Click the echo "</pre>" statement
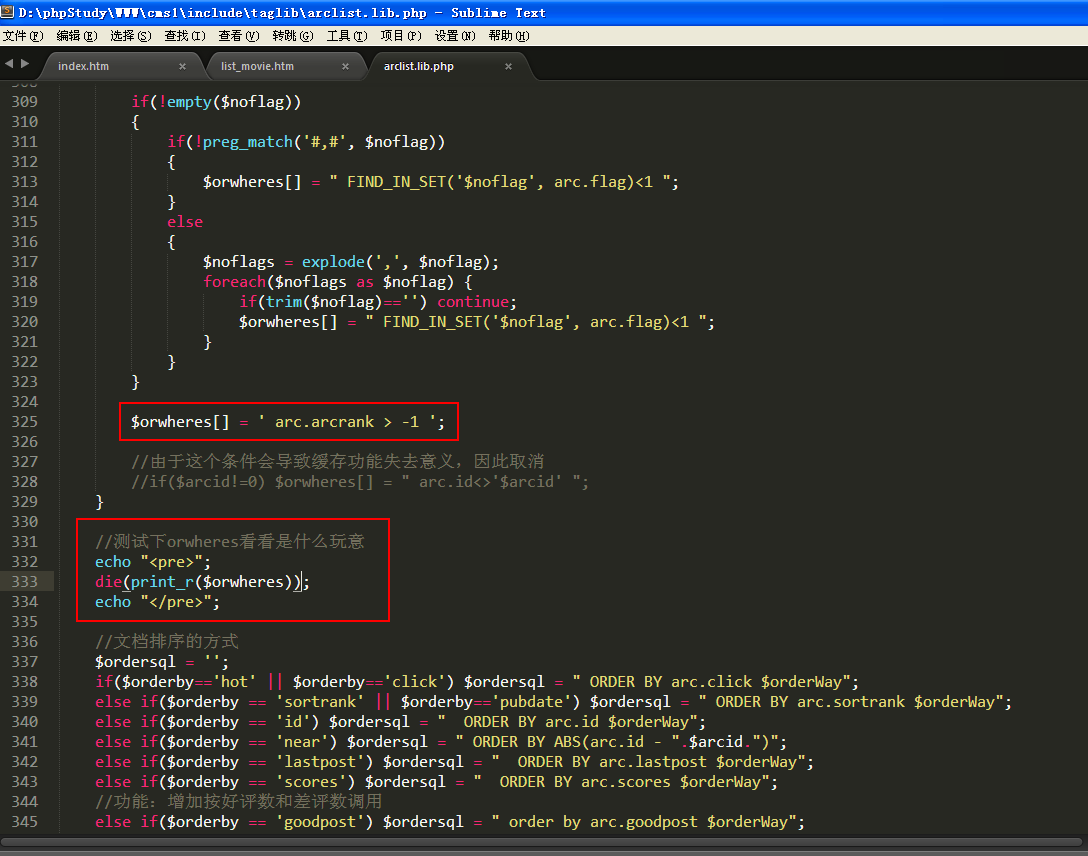1088x856 pixels. [158, 602]
